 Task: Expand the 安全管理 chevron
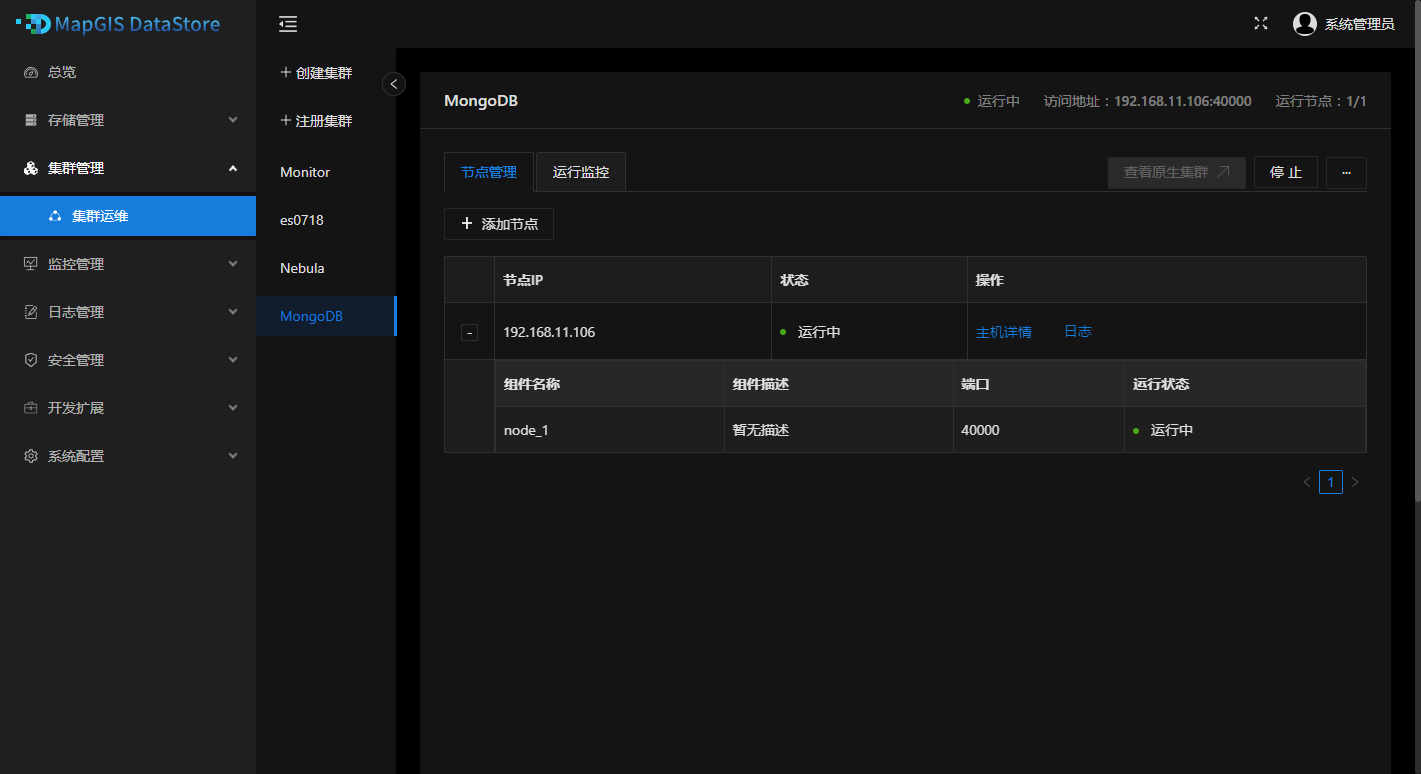(233, 360)
